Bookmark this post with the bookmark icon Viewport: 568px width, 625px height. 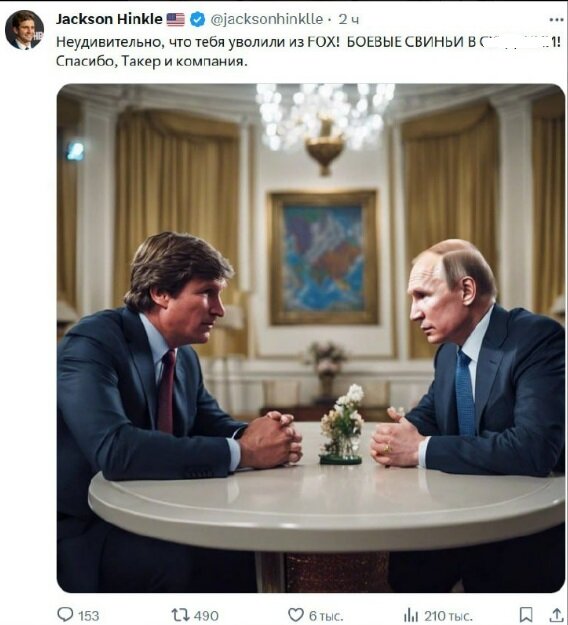pyautogui.click(x=526, y=615)
